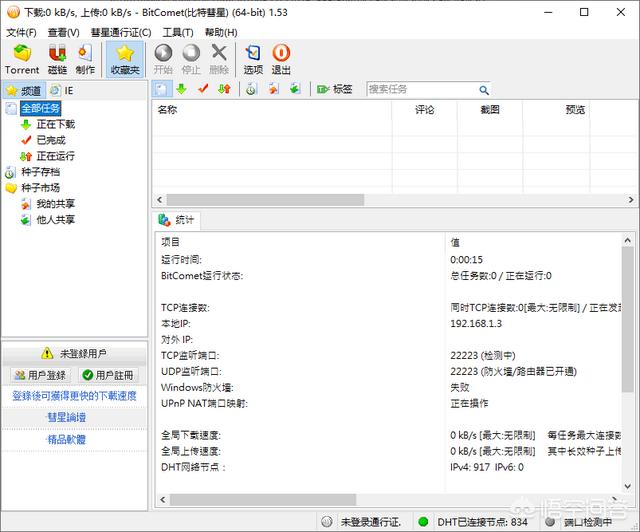Screen dimensions: 640x532
Task: Open the 工具(T) menu
Action: tap(178, 32)
